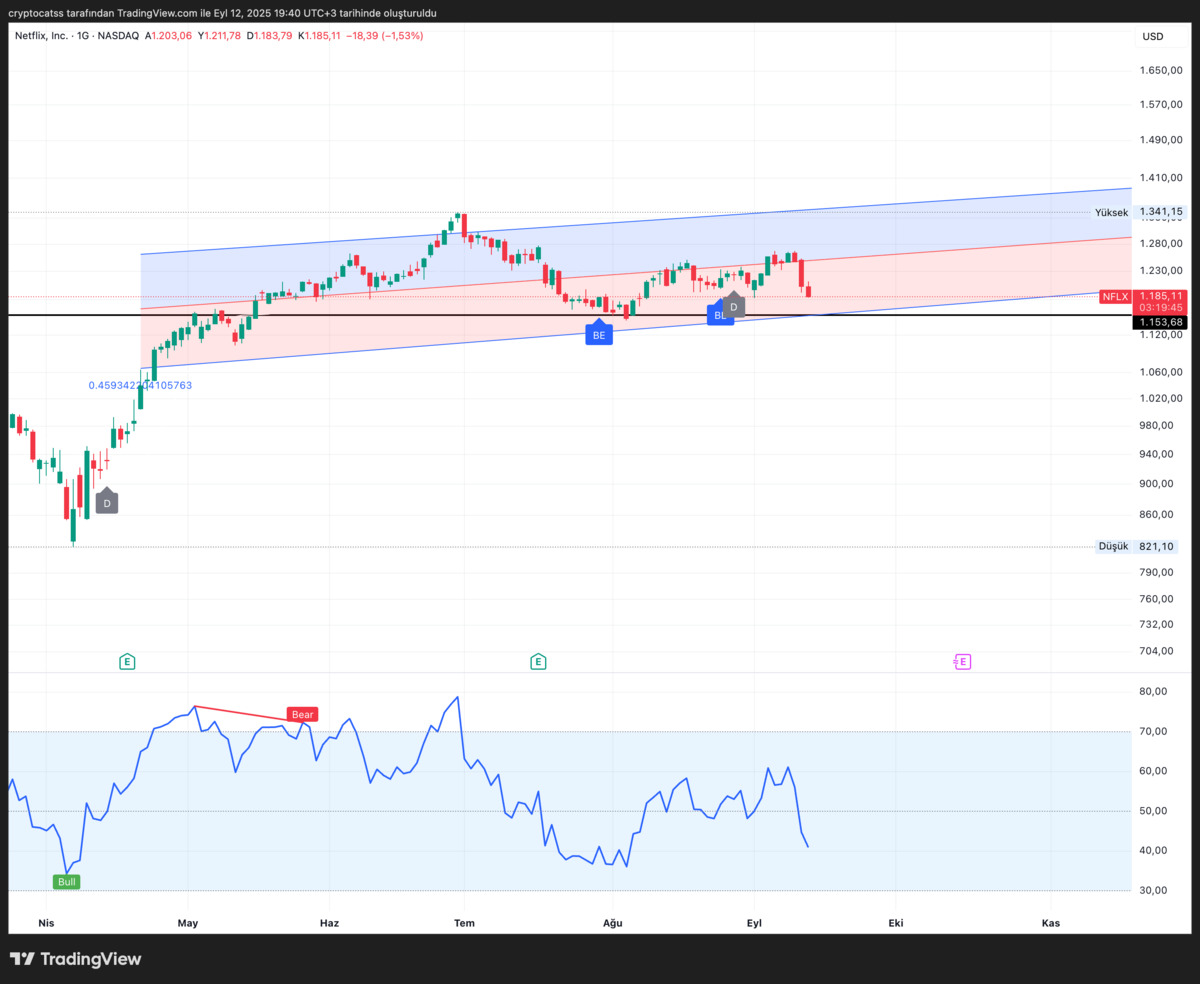1200x984 pixels.
Task: Click the Eki month label on time axis
Action: click(896, 923)
